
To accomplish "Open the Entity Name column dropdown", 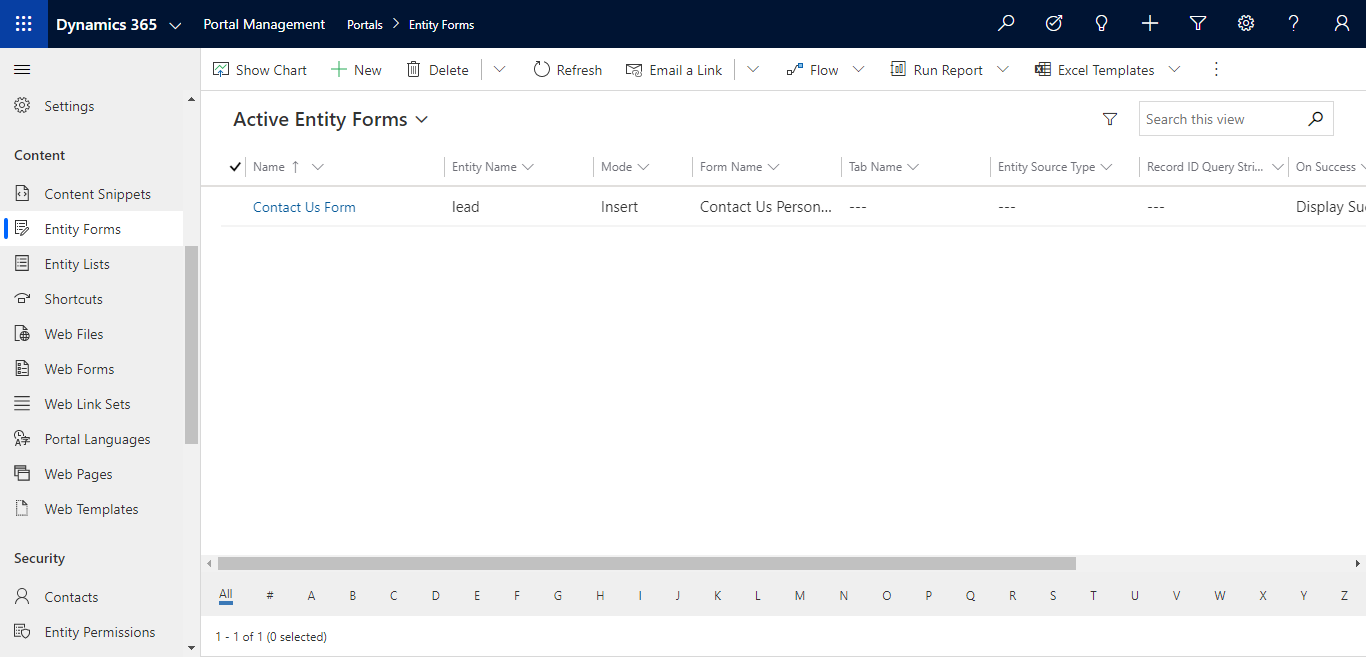I will [x=529, y=166].
